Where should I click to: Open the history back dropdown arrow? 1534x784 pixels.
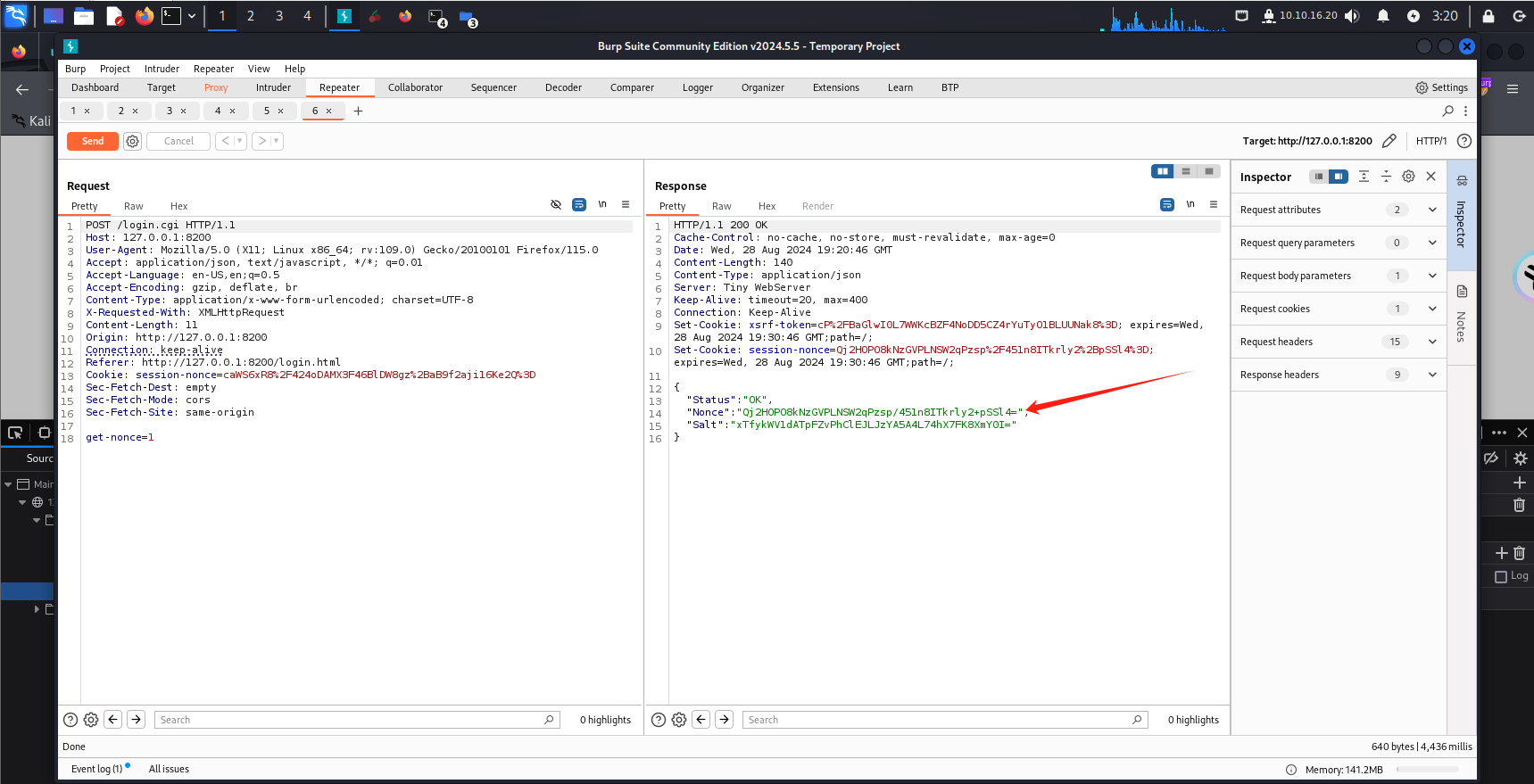239,141
